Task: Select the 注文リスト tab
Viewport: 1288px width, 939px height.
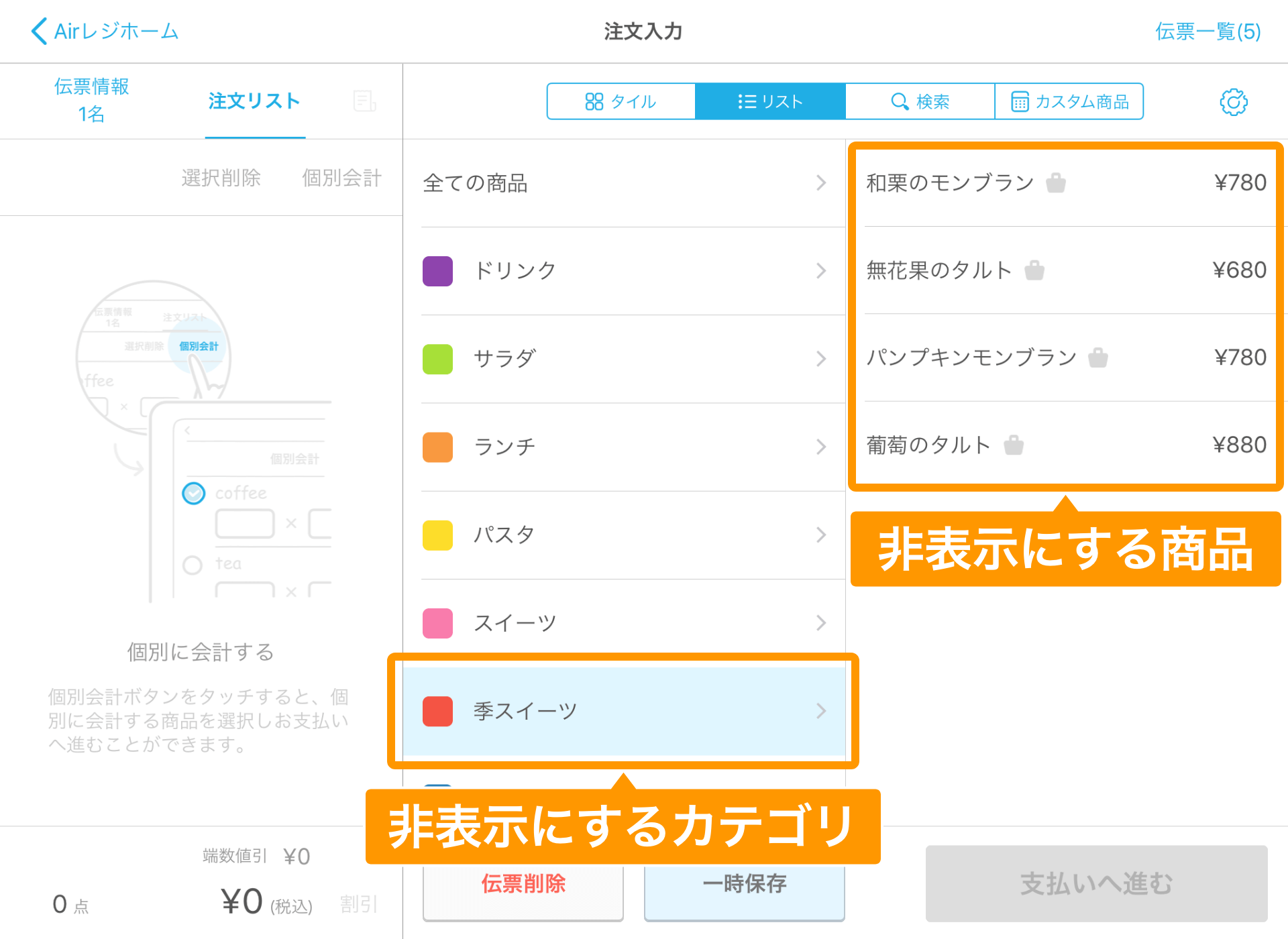Action: pos(254,101)
